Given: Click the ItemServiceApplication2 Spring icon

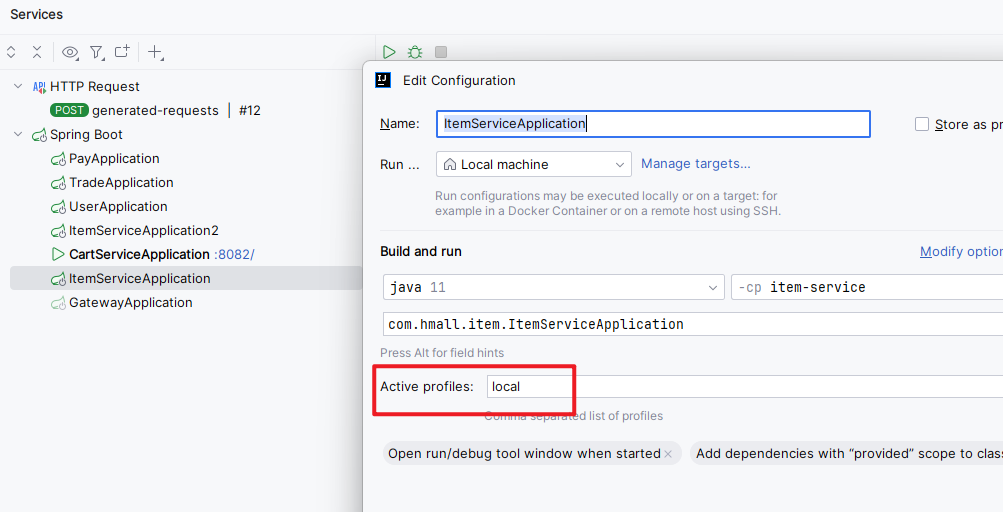Looking at the screenshot, I should tap(58, 231).
